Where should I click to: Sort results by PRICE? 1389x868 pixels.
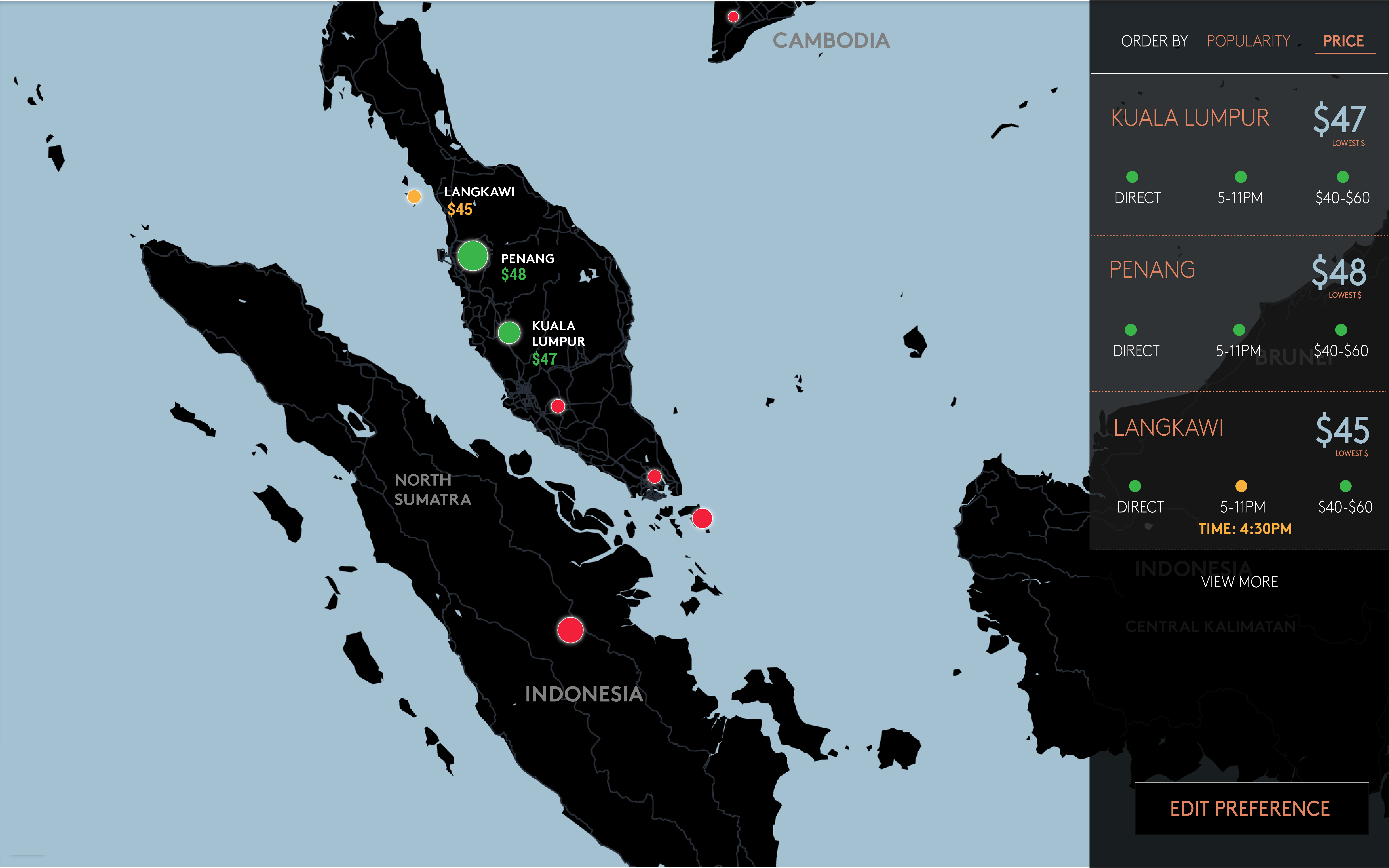click(x=1344, y=41)
